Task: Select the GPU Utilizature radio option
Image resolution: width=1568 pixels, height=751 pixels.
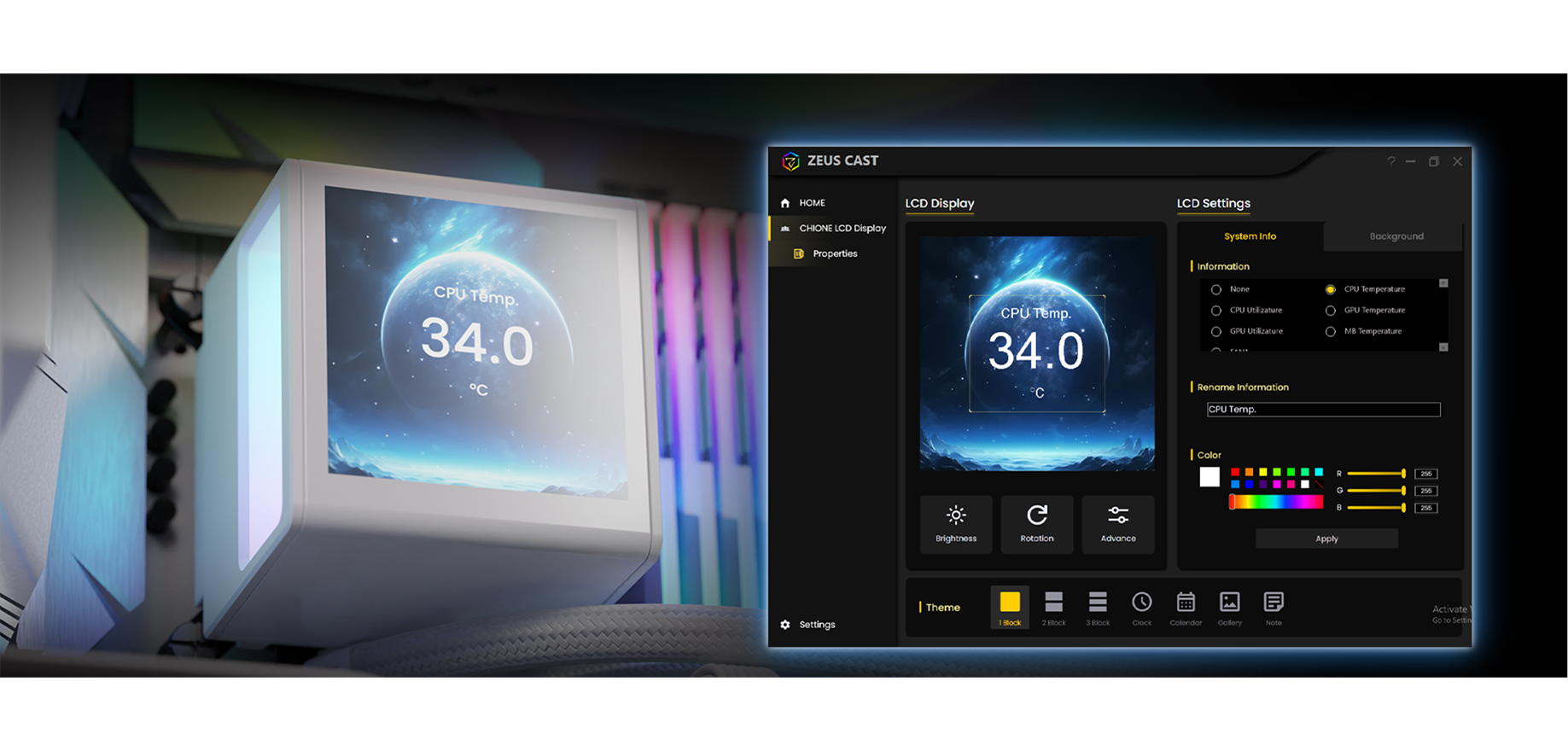Action: pyautogui.click(x=1216, y=331)
